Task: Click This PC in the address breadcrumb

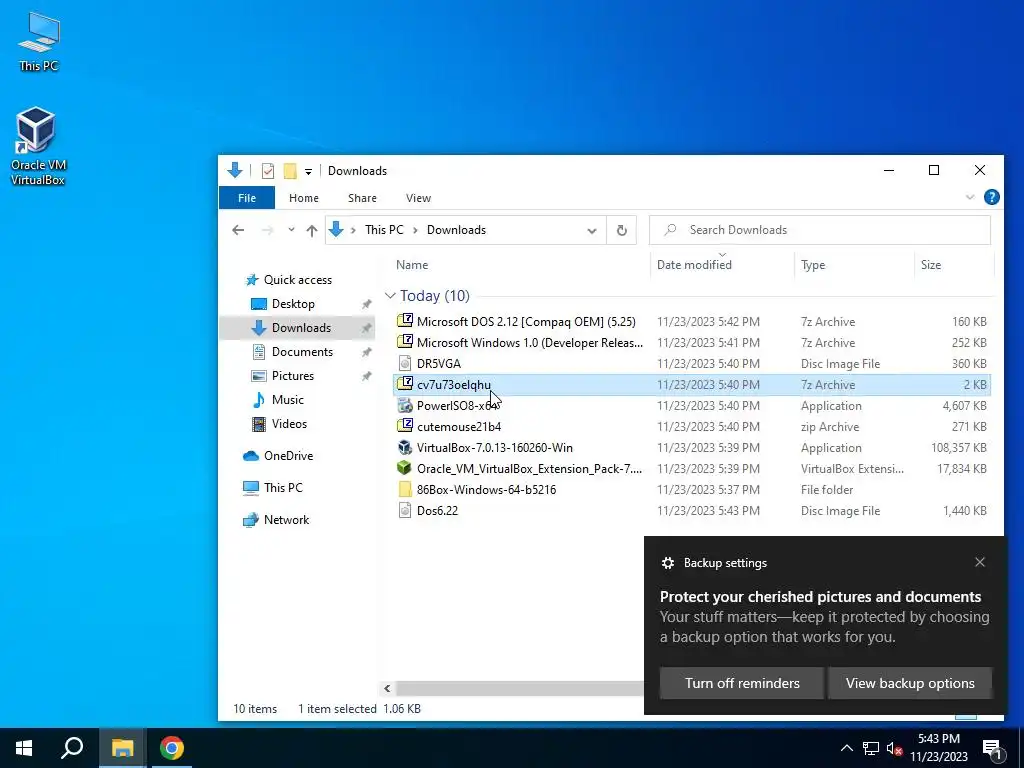Action: [384, 230]
